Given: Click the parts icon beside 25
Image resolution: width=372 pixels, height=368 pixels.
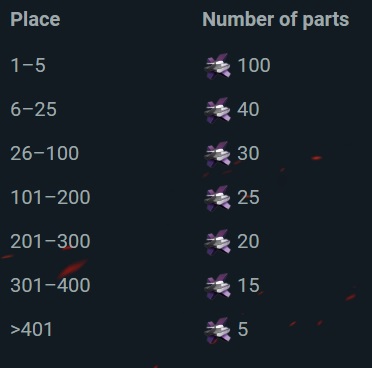Looking at the screenshot, I should (x=217, y=198).
